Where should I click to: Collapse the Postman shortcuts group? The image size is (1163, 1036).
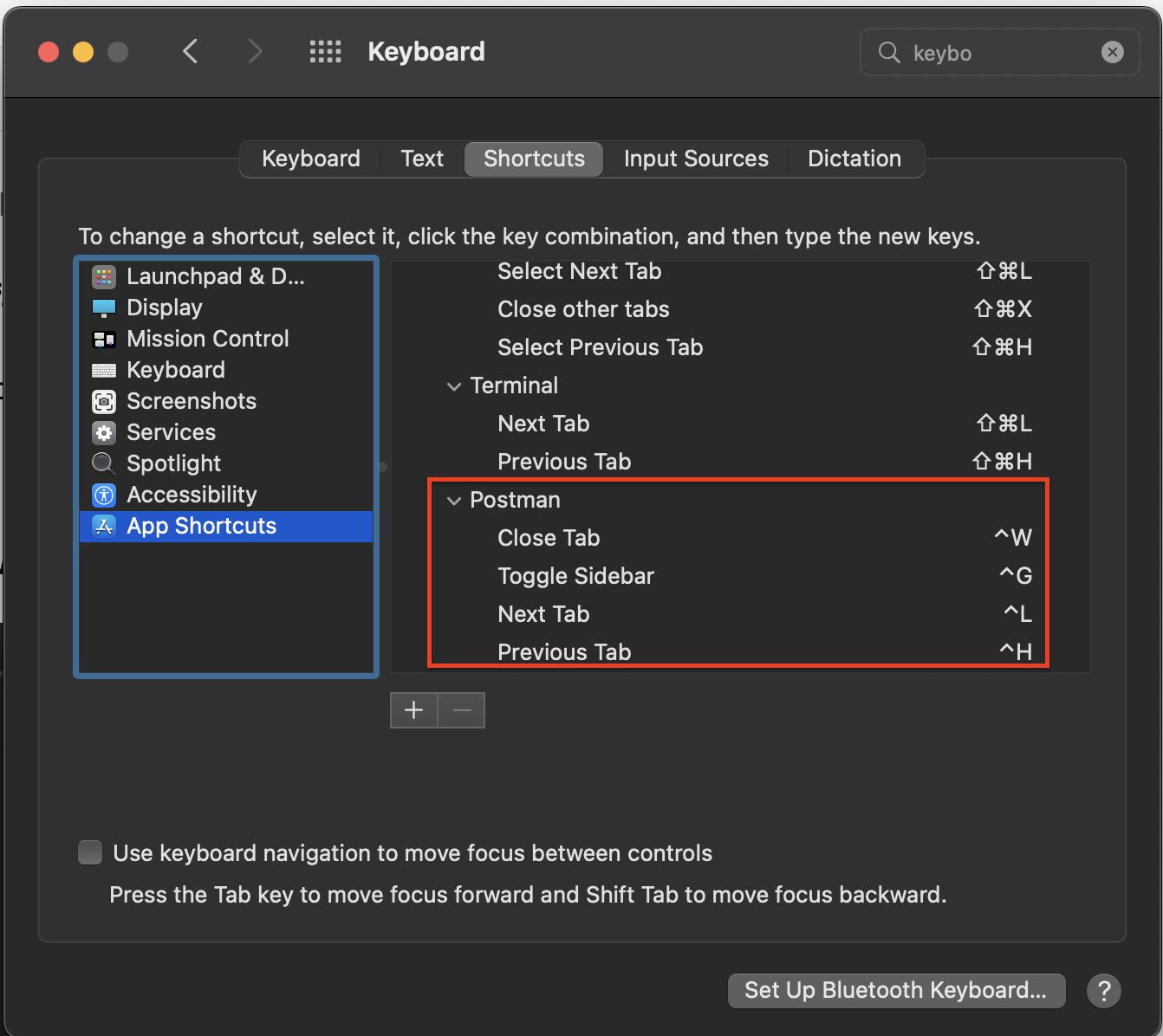453,501
